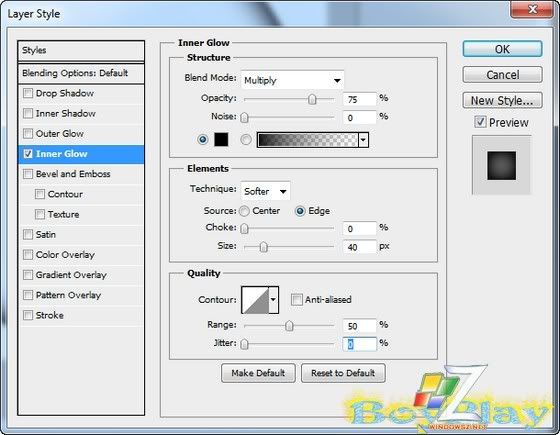Open the Blend Mode Multiply dropdown
Image resolution: width=560 pixels, height=435 pixels.
[x=292, y=80]
